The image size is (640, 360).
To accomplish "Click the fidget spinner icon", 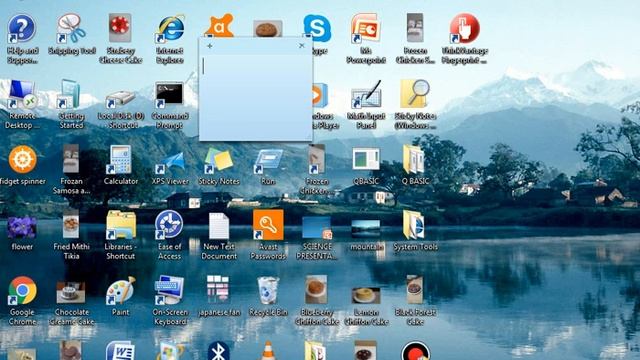I will click(x=22, y=159).
